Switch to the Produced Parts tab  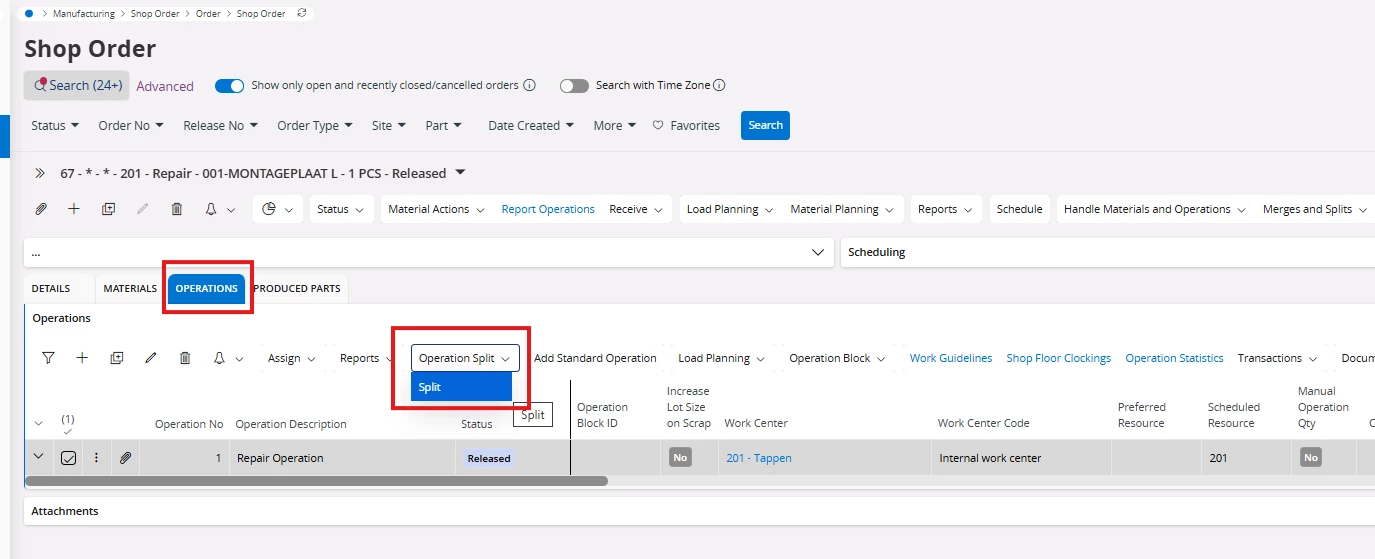pos(297,288)
